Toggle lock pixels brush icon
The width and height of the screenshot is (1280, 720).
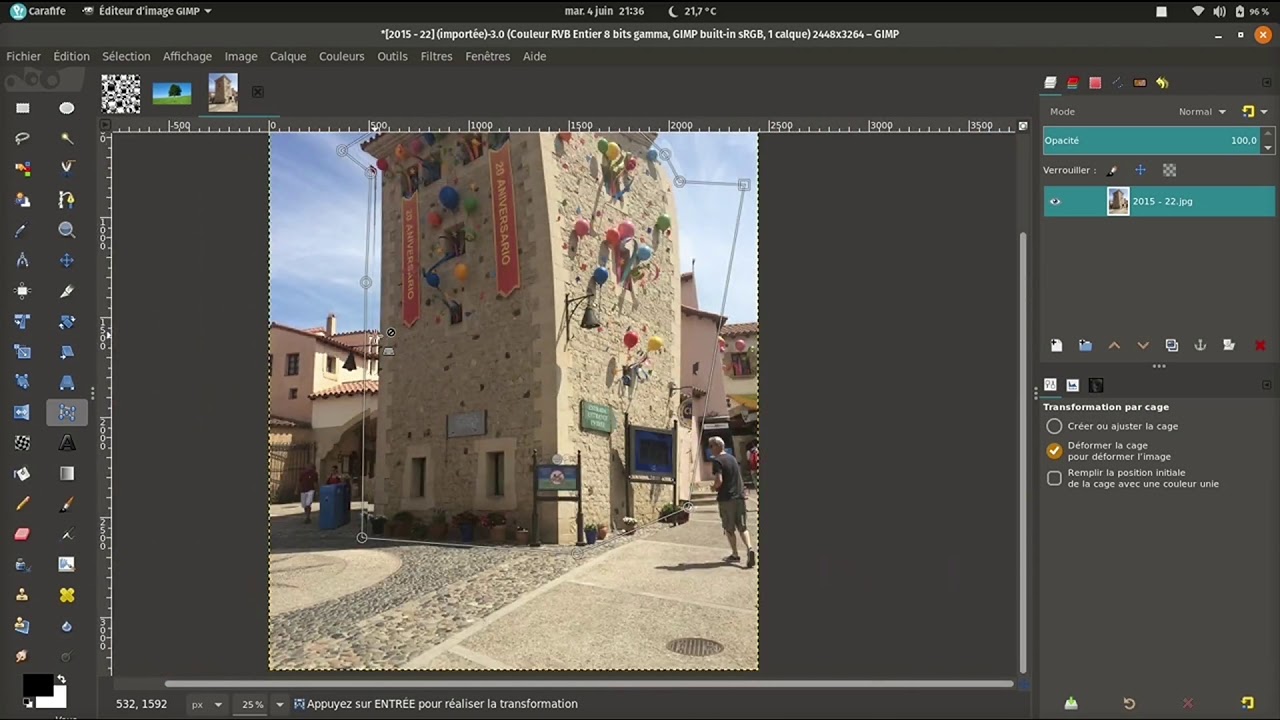click(1111, 170)
